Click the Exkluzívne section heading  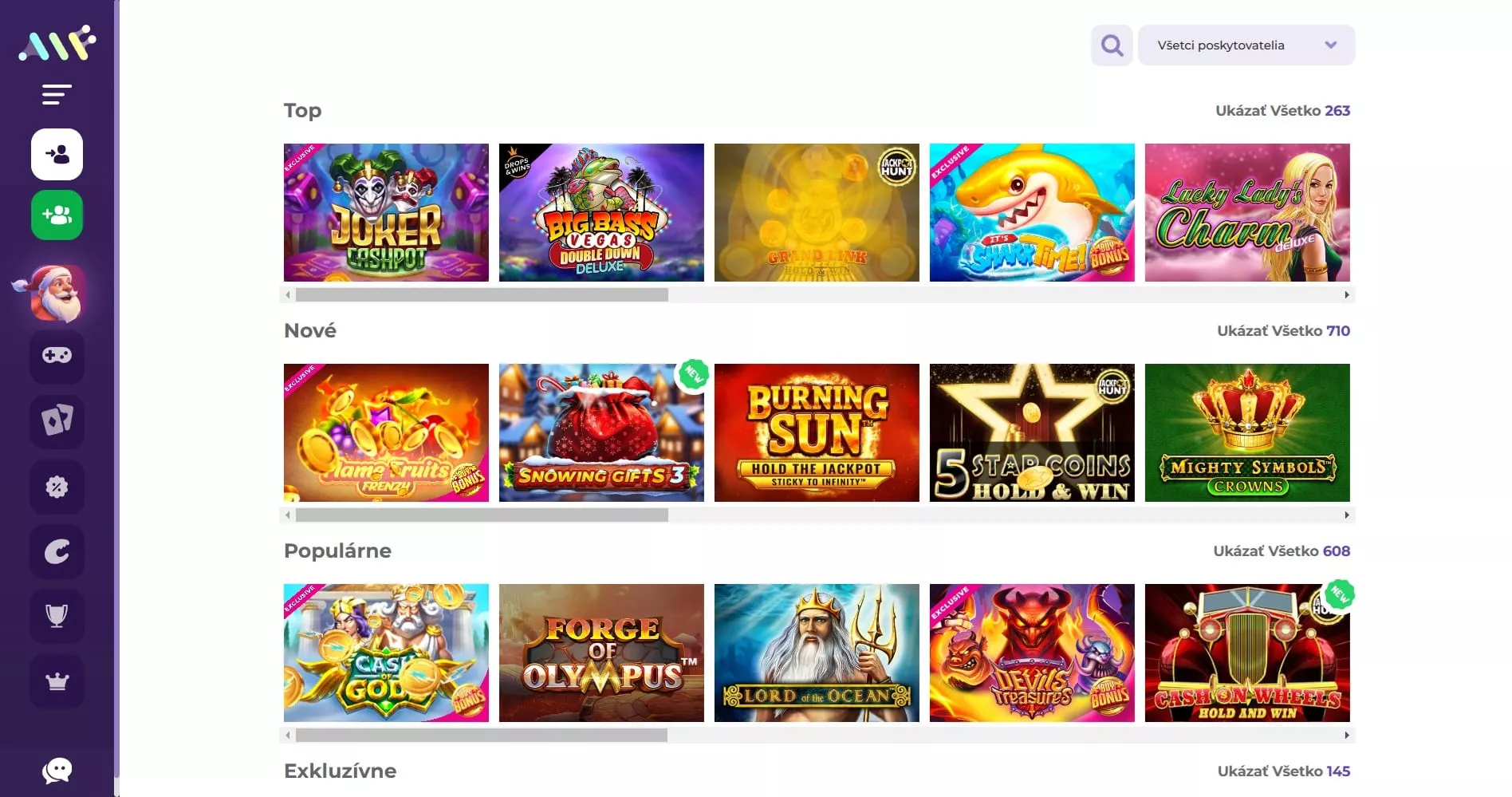[x=340, y=771]
